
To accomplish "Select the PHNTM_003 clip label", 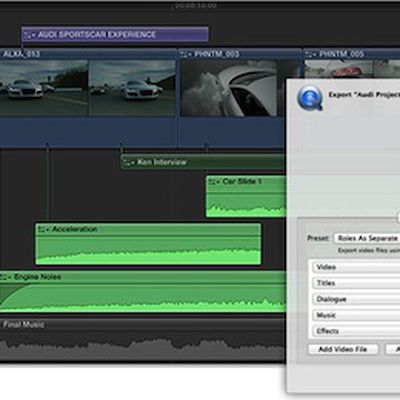I will pos(217,54).
